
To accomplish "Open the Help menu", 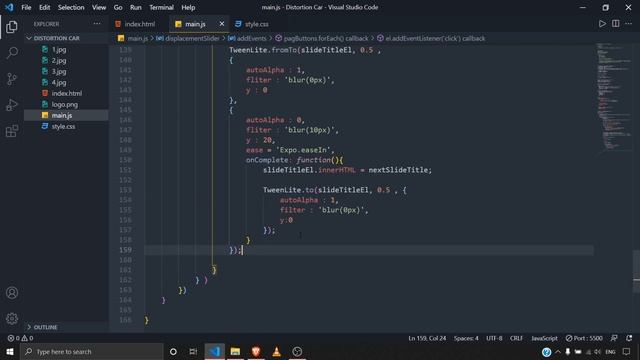I will [x=188, y=7].
